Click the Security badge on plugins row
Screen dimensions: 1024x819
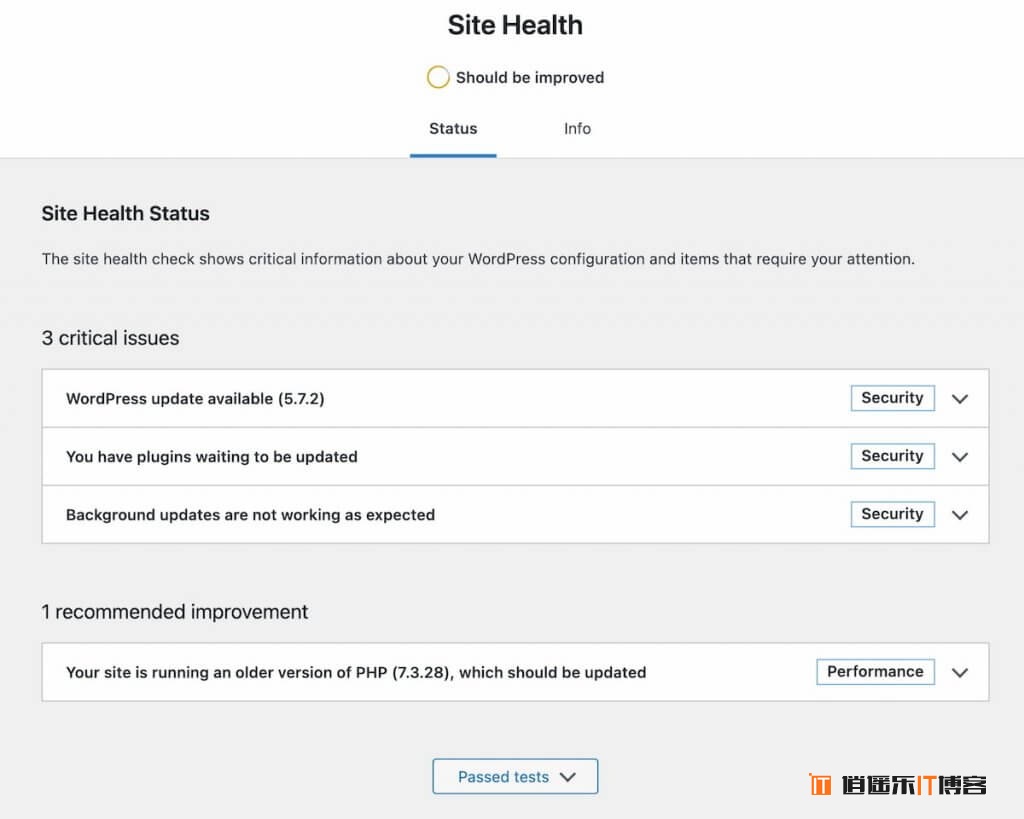[892, 456]
